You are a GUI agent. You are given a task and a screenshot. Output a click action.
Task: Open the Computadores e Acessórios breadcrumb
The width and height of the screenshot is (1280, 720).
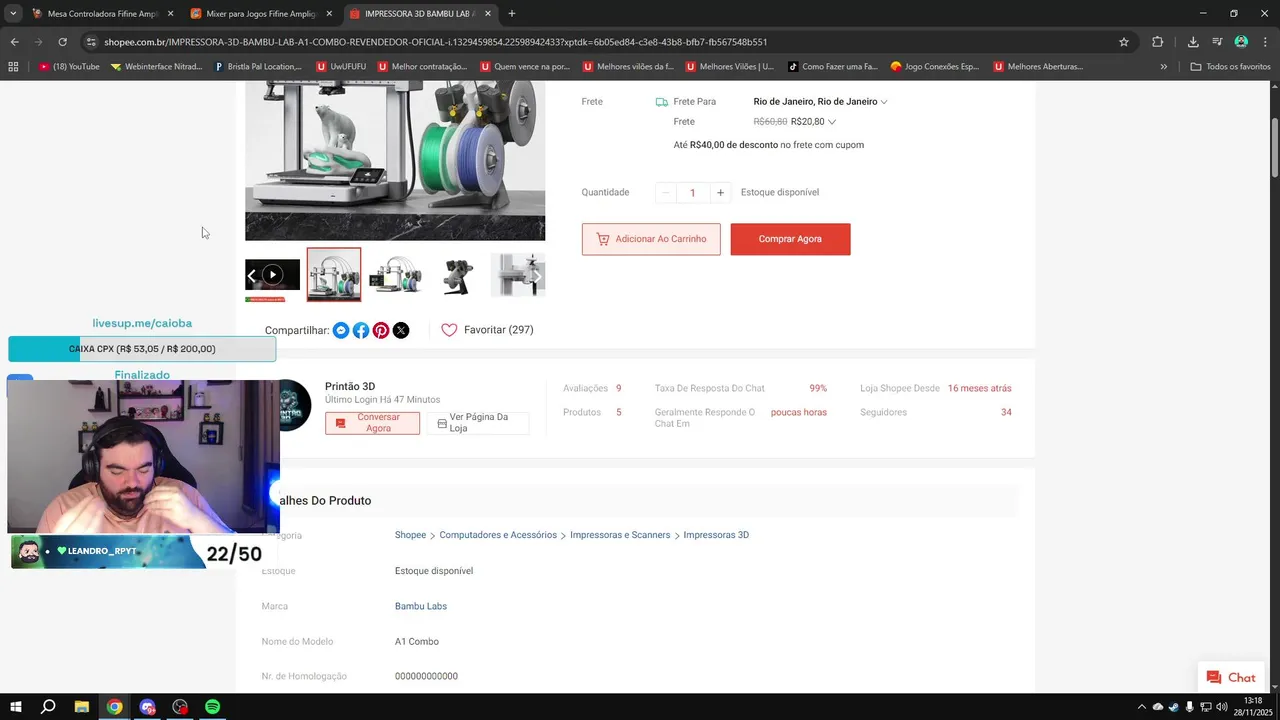coord(498,535)
